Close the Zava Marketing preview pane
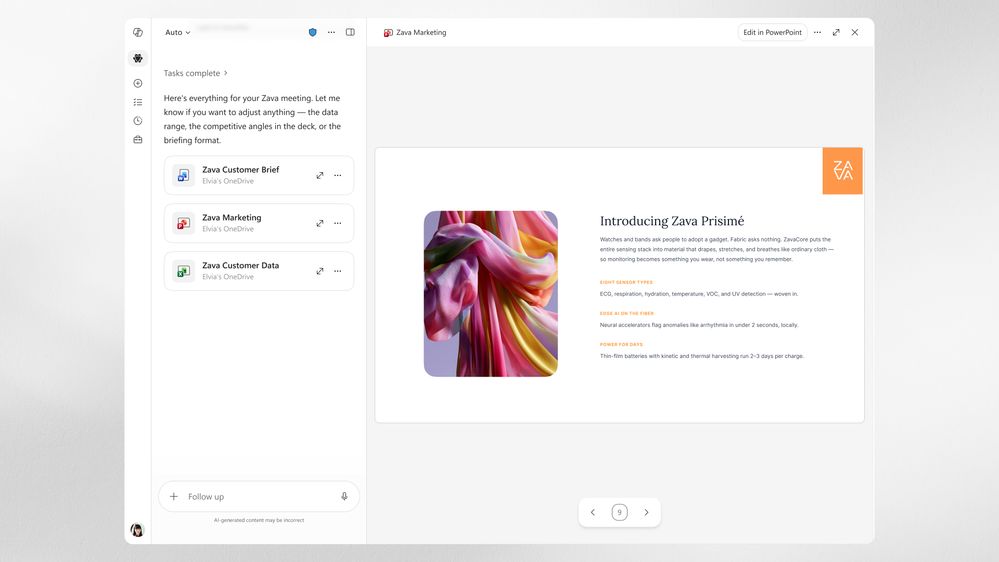The height and width of the screenshot is (562, 999). point(855,32)
